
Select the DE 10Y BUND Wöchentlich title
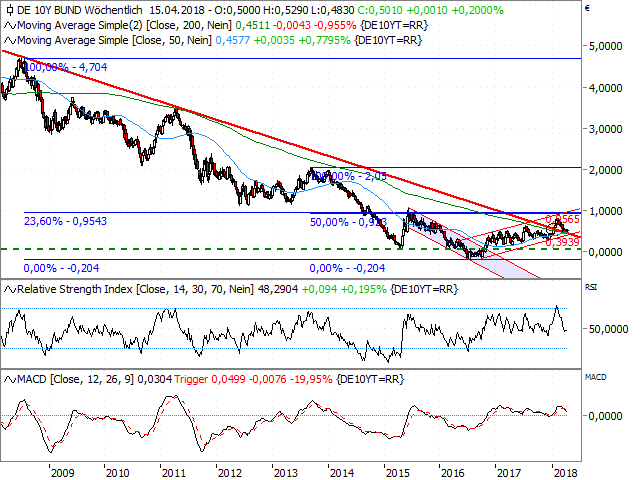pyautogui.click(x=80, y=10)
